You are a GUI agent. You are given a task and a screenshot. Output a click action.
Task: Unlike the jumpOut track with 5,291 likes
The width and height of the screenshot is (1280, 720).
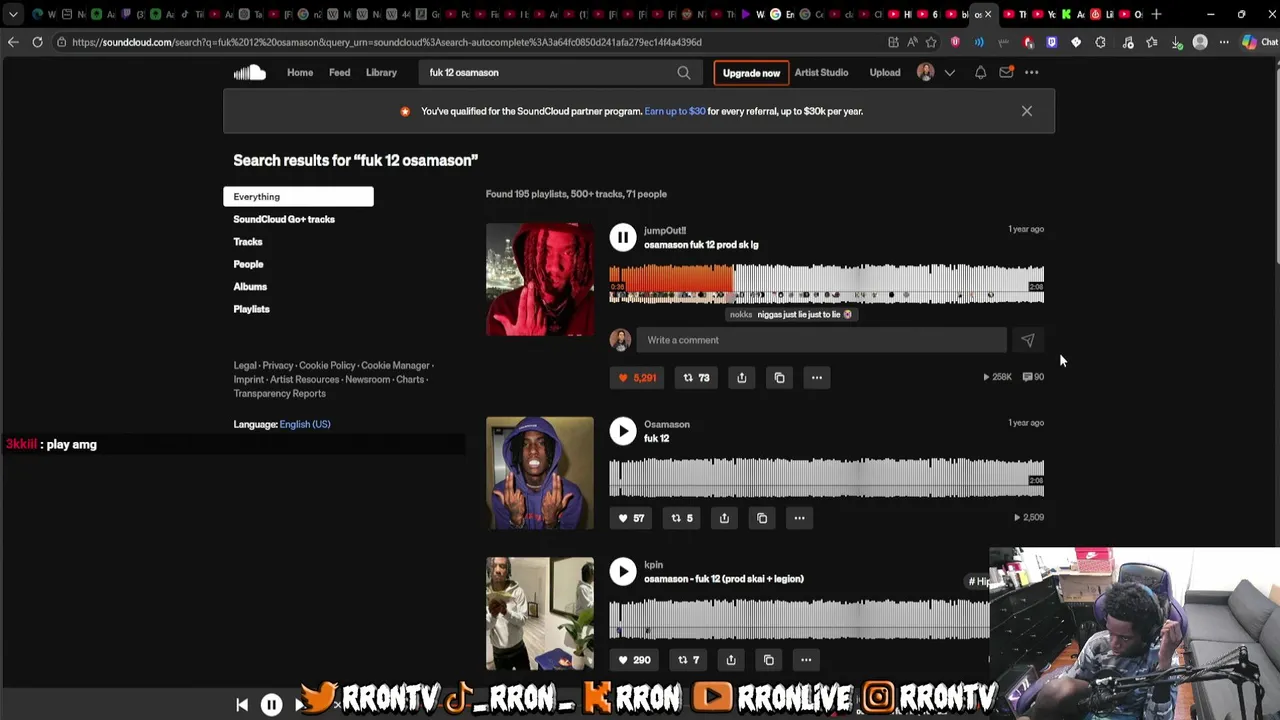637,377
